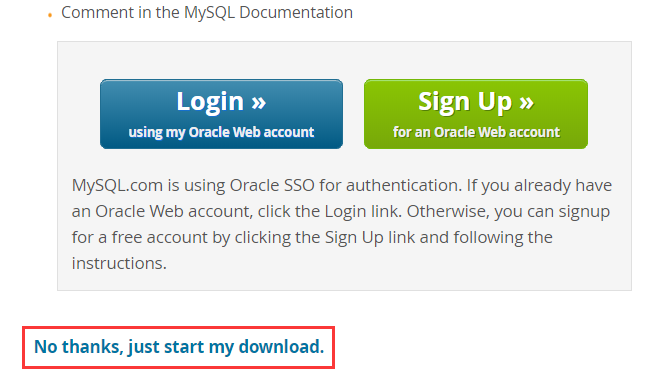
Task: Click the blue Login button
Action: [221, 114]
